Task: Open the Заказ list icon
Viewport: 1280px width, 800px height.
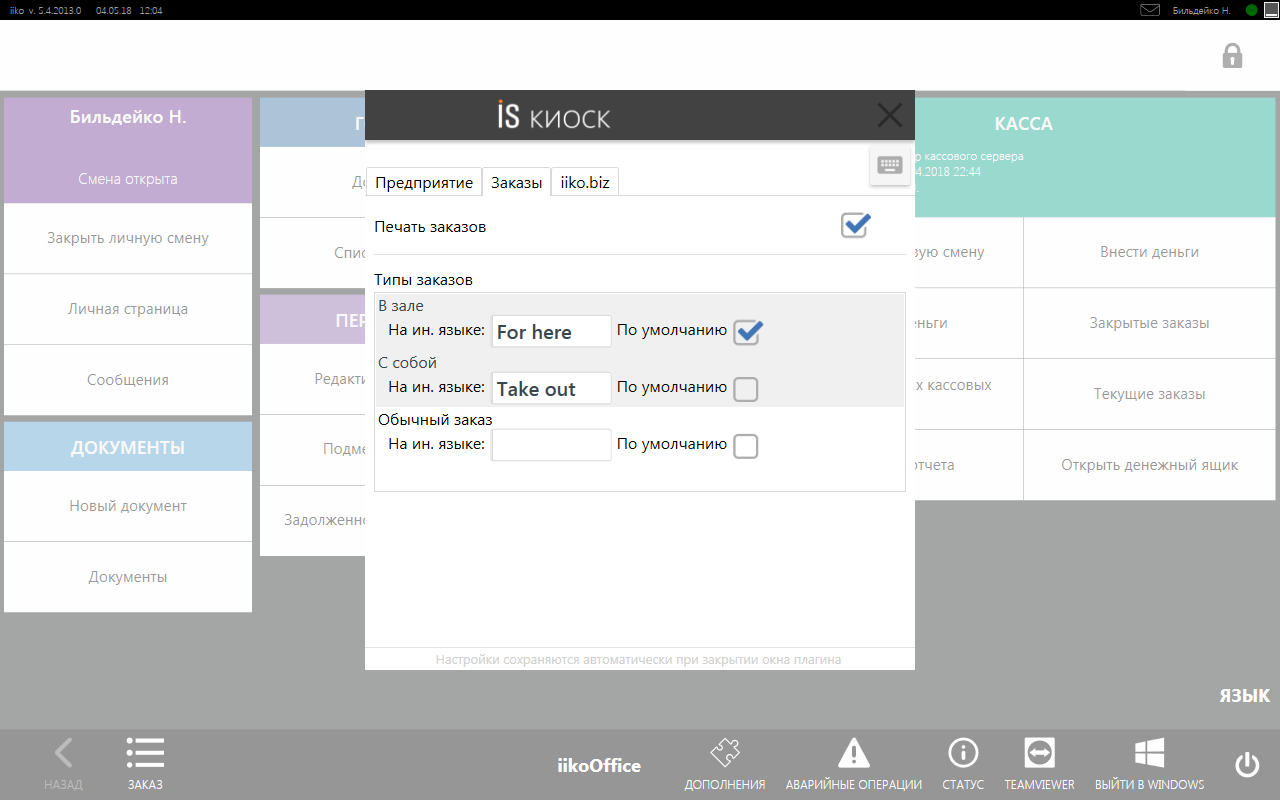Action: [145, 765]
